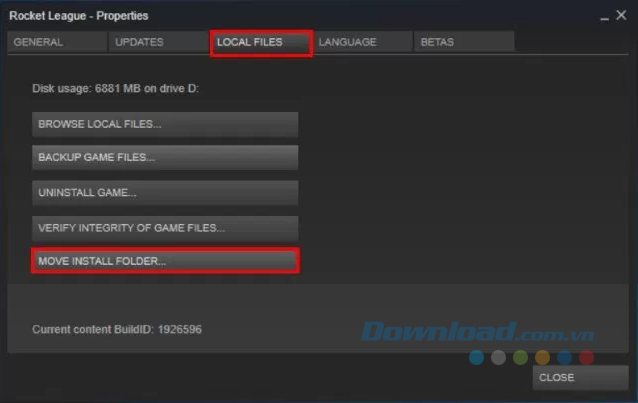
Task: Start Backup Game Files
Action: coord(165,158)
